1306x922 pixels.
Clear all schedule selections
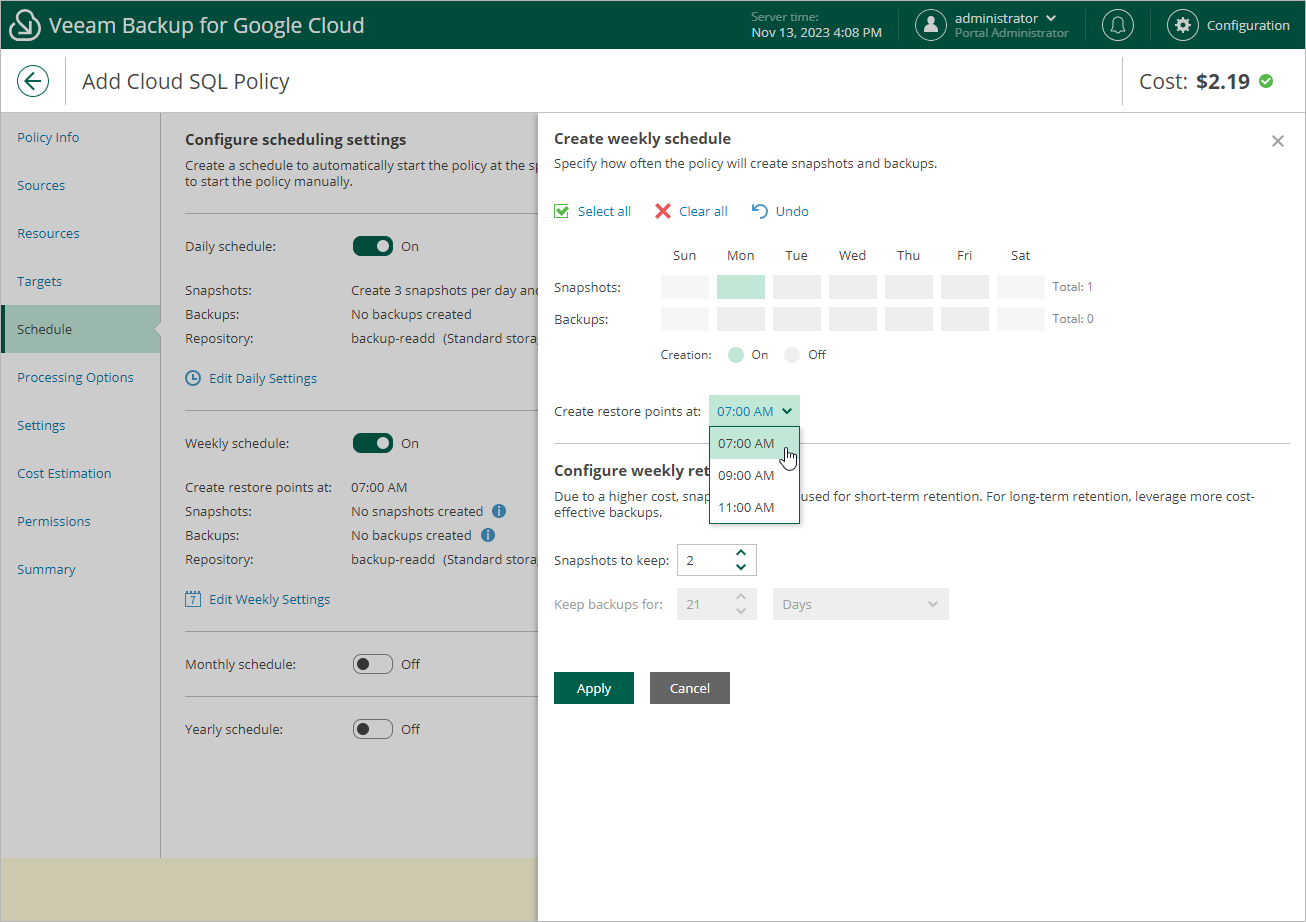pyautogui.click(x=691, y=211)
